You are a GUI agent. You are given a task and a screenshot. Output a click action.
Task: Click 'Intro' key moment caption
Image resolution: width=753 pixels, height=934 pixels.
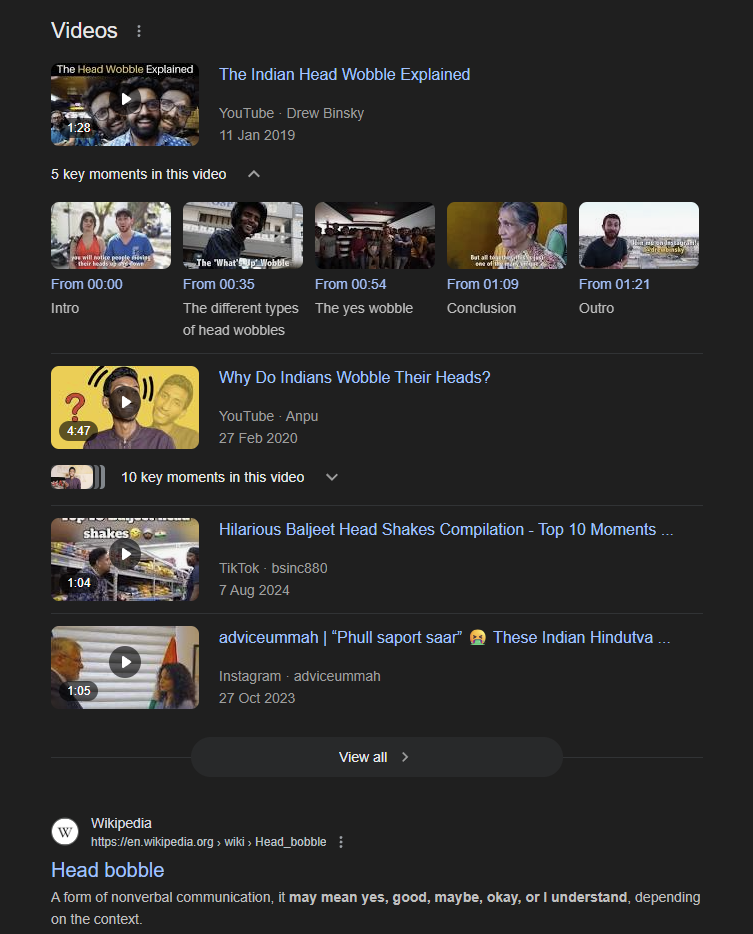65,309
